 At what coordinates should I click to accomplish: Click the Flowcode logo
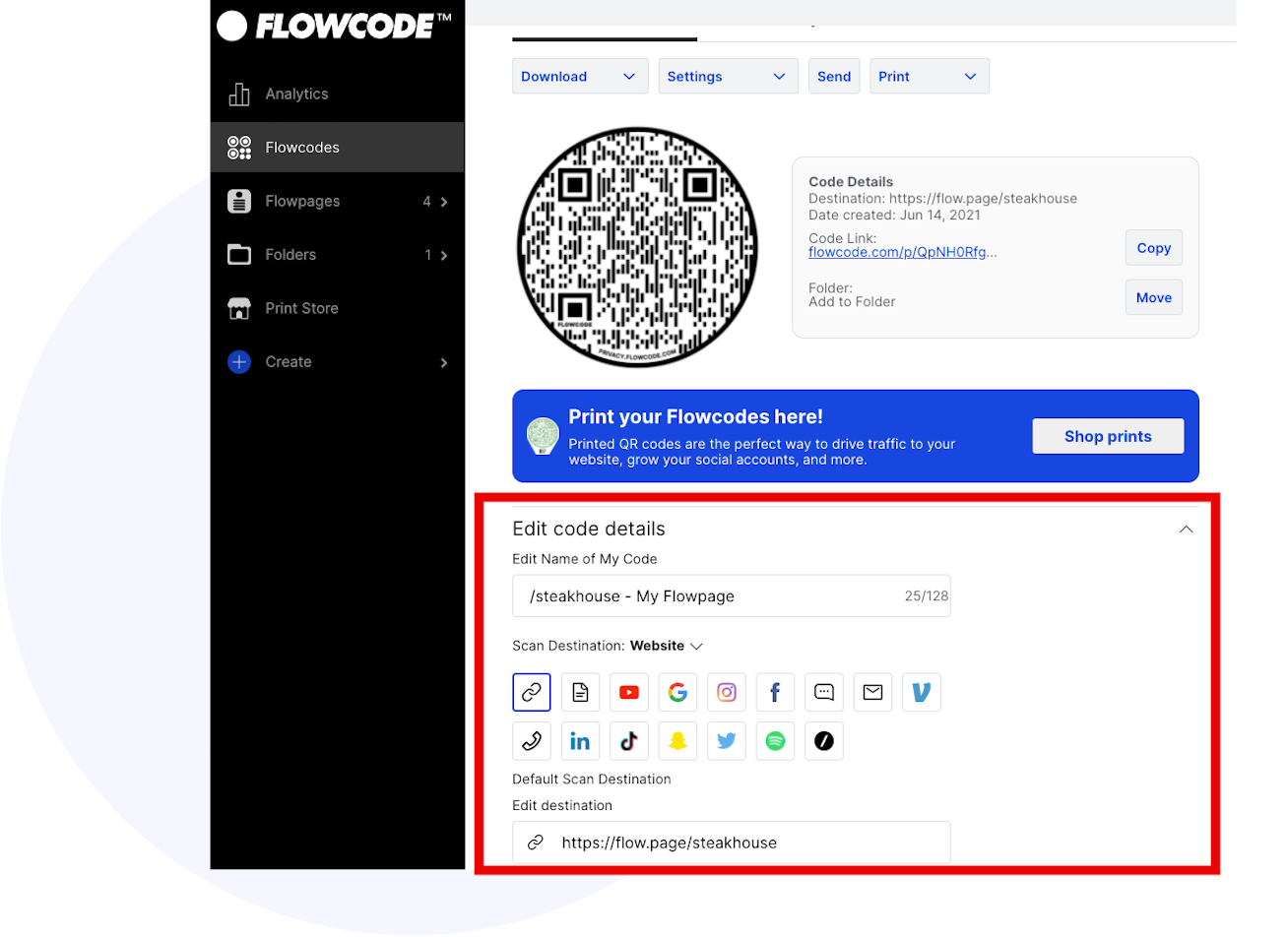pos(335,26)
